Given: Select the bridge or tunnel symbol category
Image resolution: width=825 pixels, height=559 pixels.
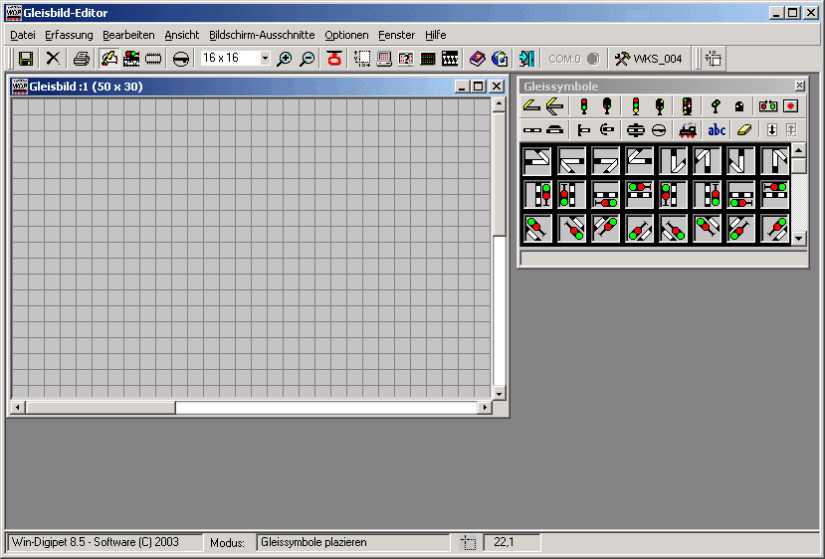Looking at the screenshot, I should (x=555, y=129).
